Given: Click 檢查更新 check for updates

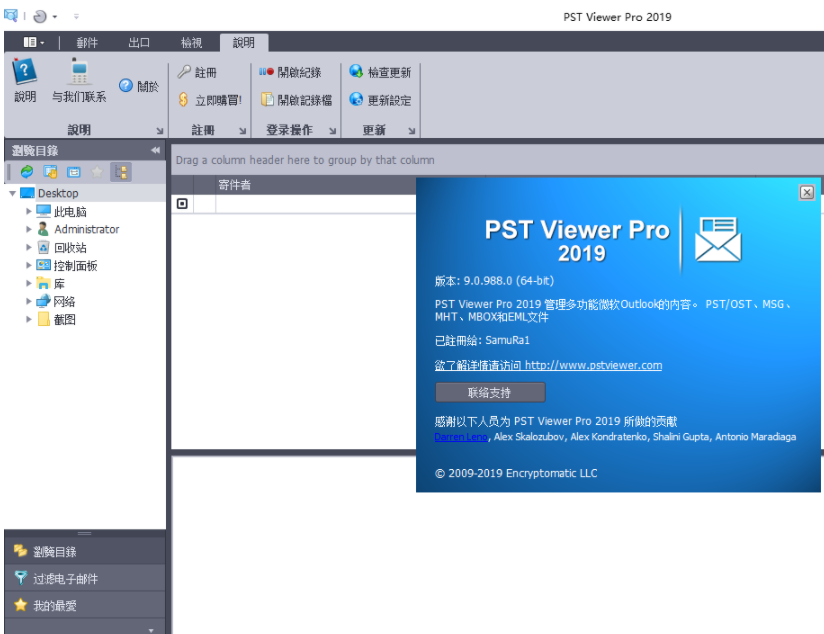Looking at the screenshot, I should click(x=380, y=72).
